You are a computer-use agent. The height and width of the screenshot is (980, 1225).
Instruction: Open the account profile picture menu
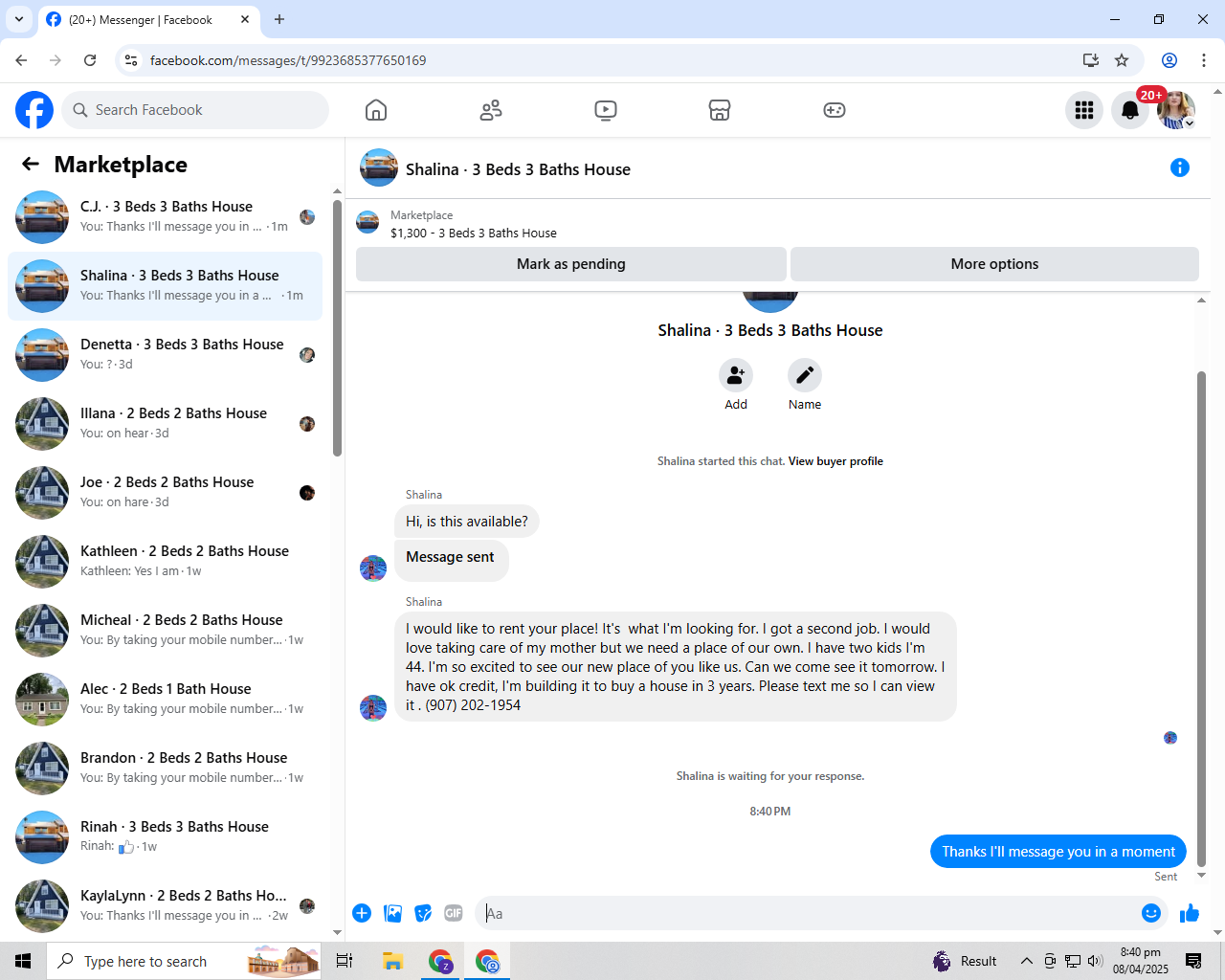[1176, 110]
